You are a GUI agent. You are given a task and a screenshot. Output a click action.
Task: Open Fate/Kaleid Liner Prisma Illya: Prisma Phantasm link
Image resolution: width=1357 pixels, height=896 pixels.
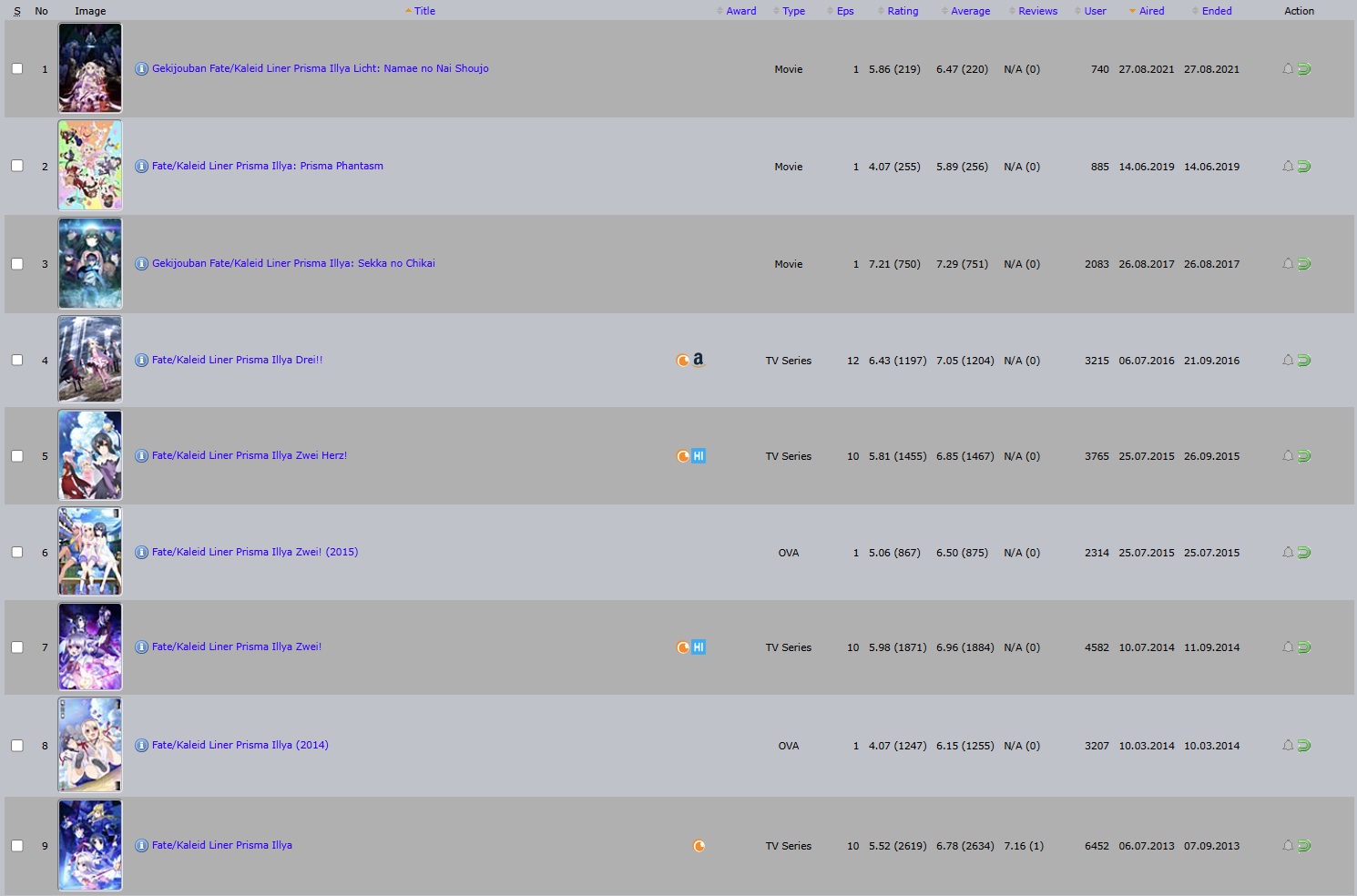point(267,166)
